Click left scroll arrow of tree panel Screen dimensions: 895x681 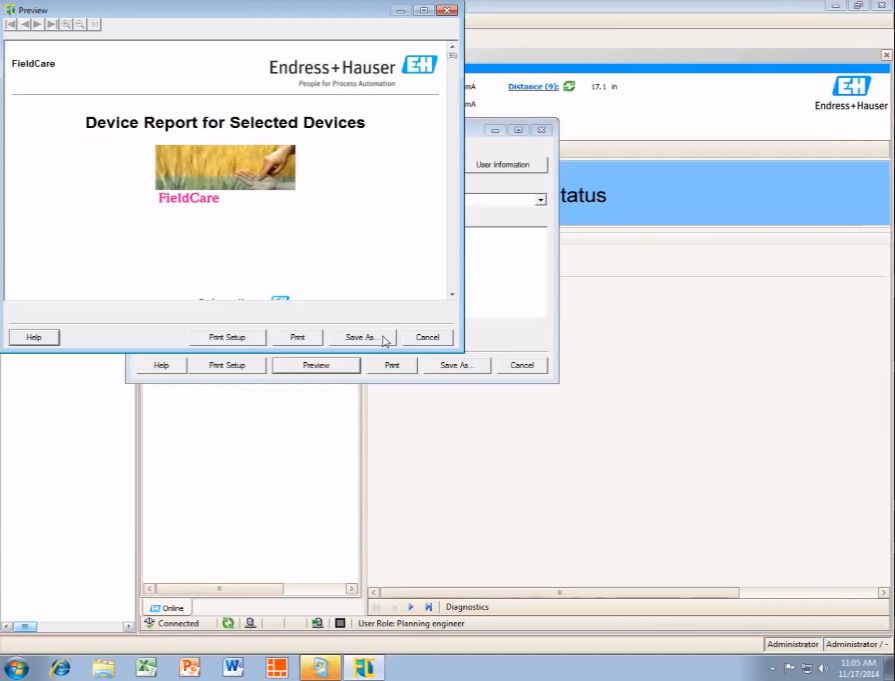149,588
